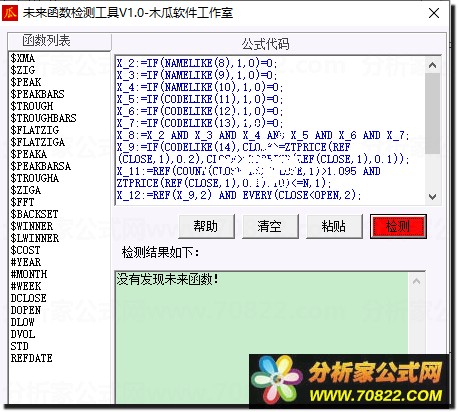Click the X_8 AND expression code line
Viewport: 459px width, 412px height.
click(263, 135)
